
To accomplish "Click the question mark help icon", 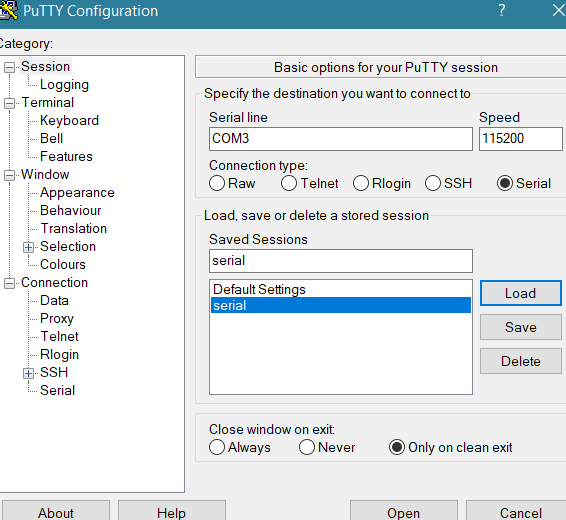I will tap(501, 10).
